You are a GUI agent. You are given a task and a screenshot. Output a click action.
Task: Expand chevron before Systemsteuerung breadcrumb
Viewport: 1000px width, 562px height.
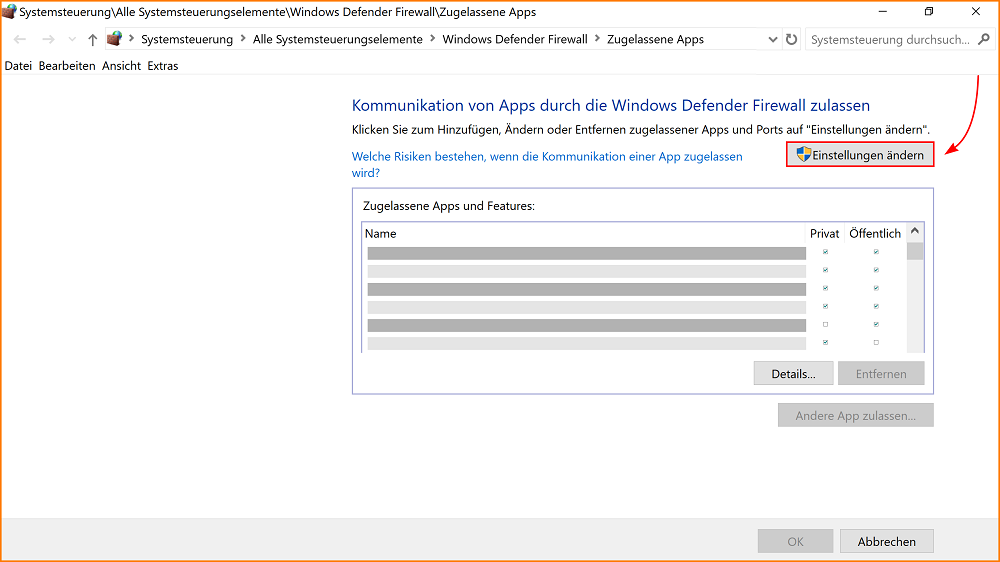131,39
